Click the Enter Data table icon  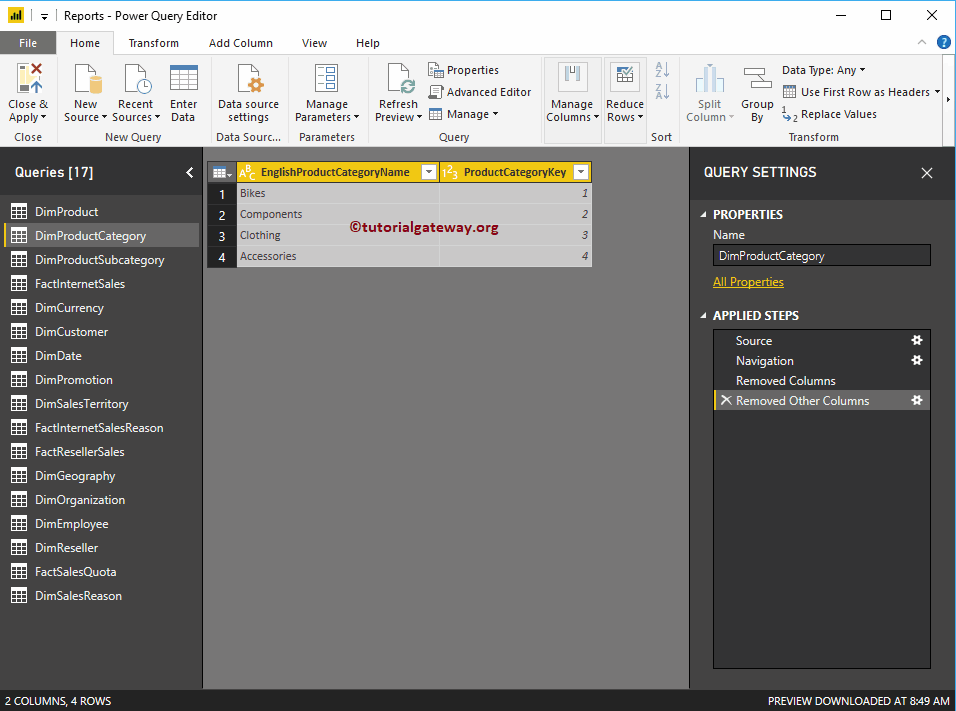pos(183,79)
